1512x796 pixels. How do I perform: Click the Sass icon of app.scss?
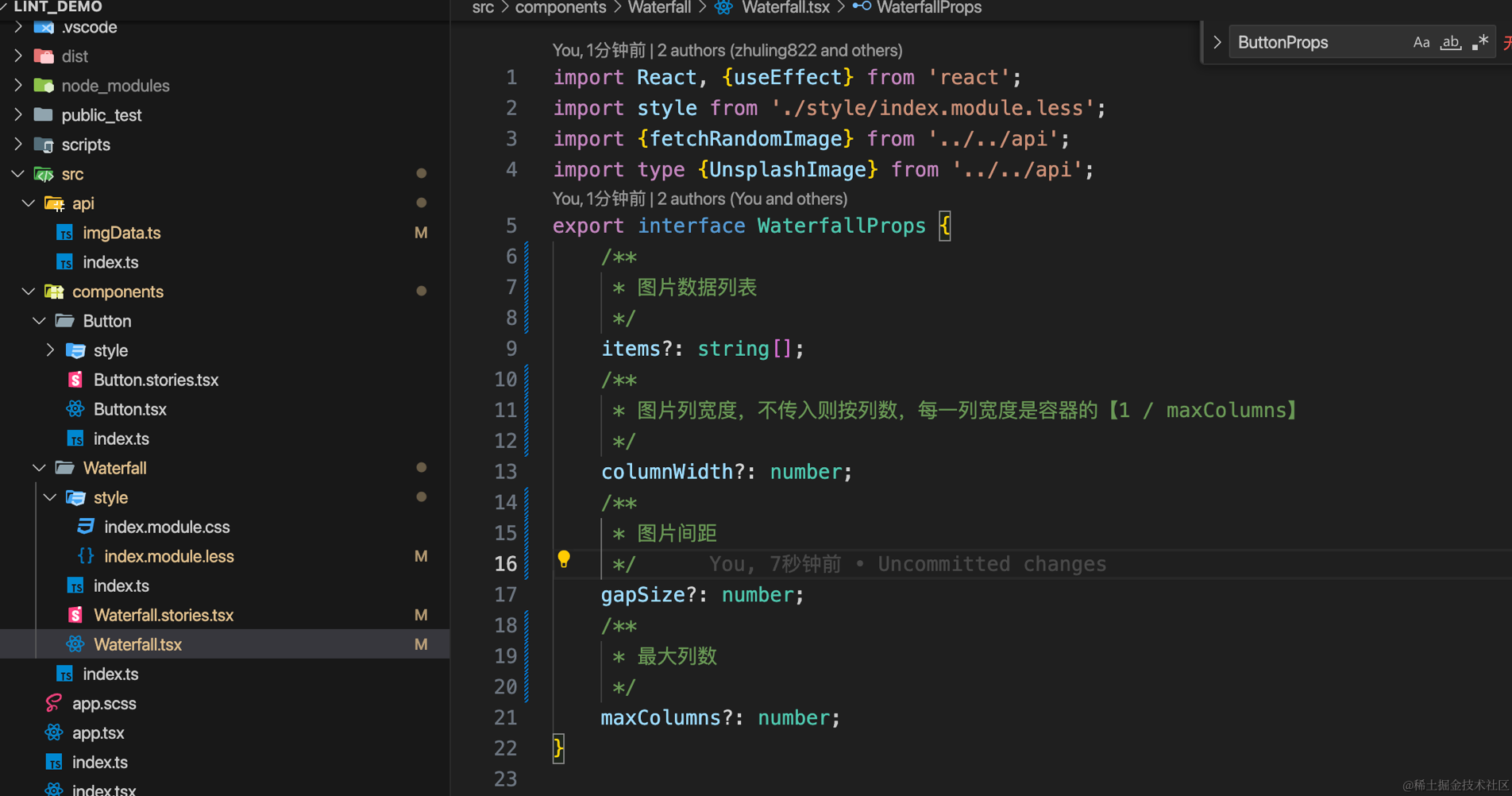pyautogui.click(x=54, y=703)
